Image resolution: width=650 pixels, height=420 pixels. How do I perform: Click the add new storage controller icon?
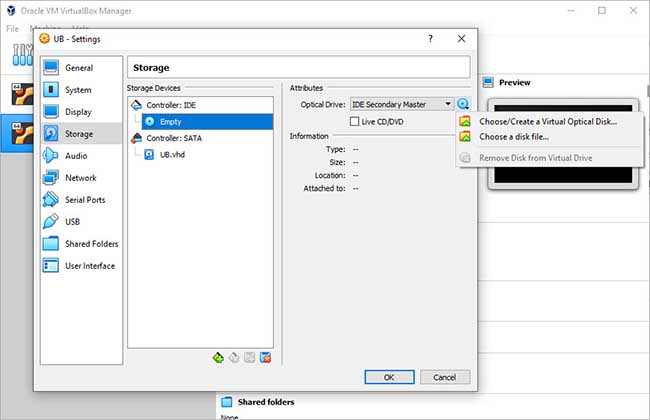pyautogui.click(x=218, y=357)
